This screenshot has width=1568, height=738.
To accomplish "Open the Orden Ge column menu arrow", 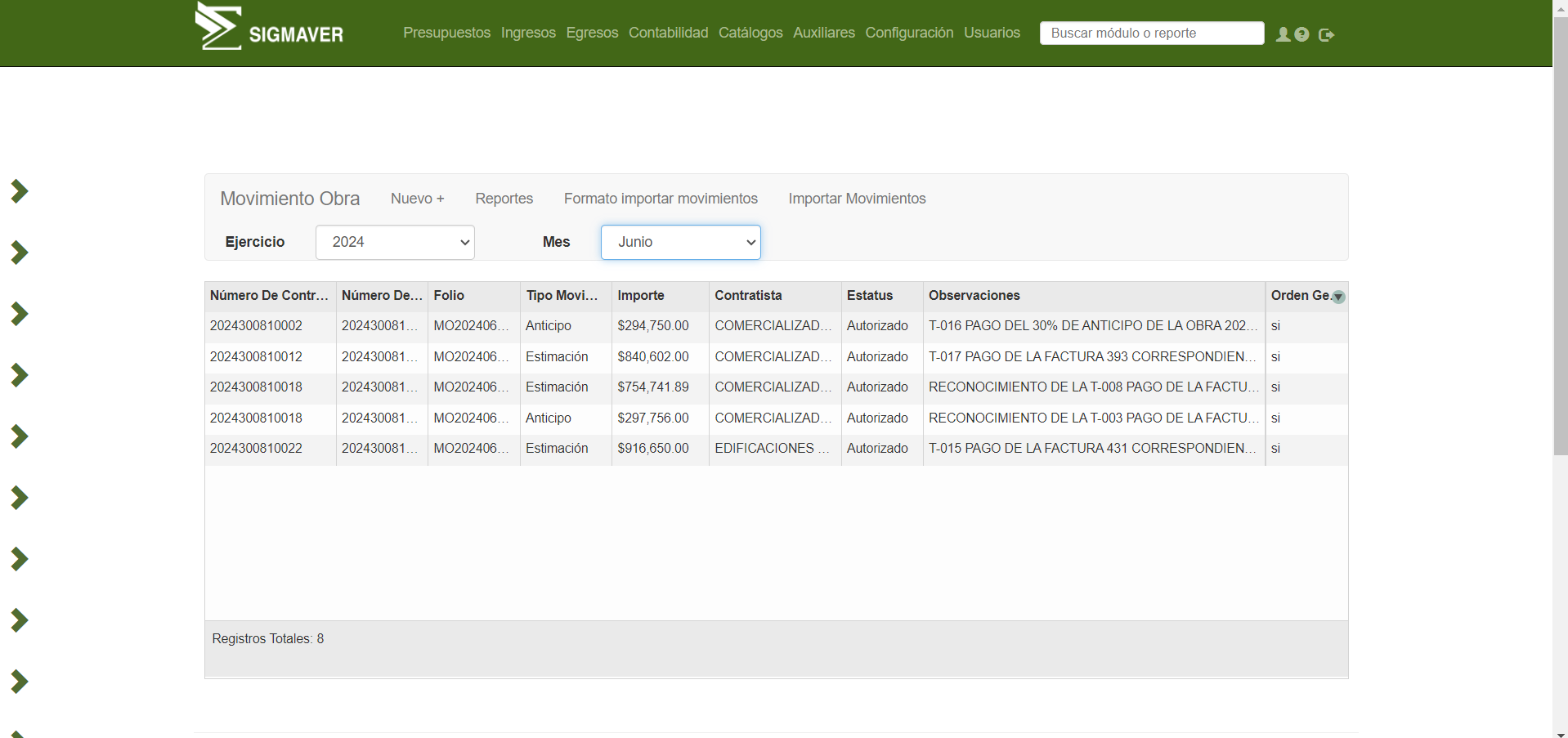I will point(1338,297).
